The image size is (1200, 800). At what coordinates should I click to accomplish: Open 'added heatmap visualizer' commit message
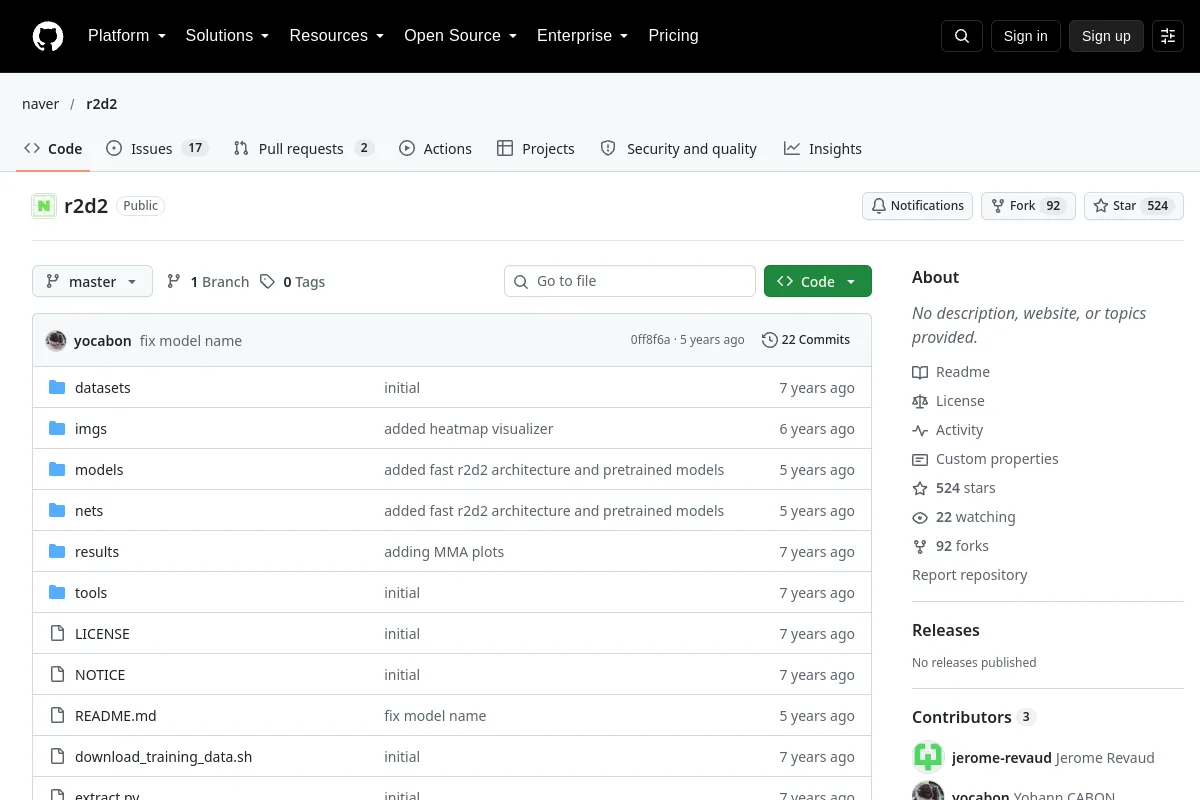coord(468,428)
